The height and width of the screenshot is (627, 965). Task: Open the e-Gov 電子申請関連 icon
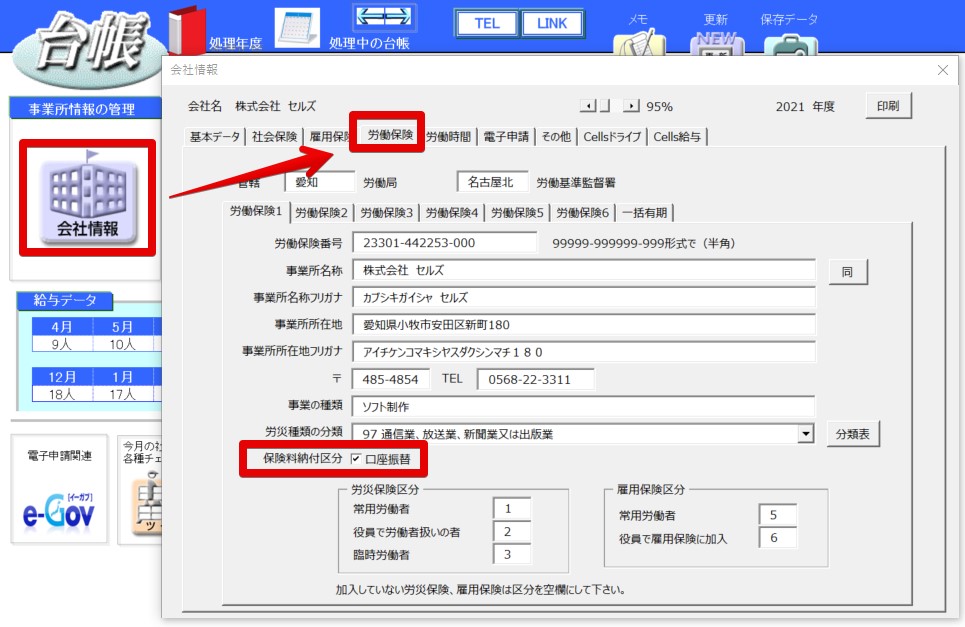tap(59, 511)
